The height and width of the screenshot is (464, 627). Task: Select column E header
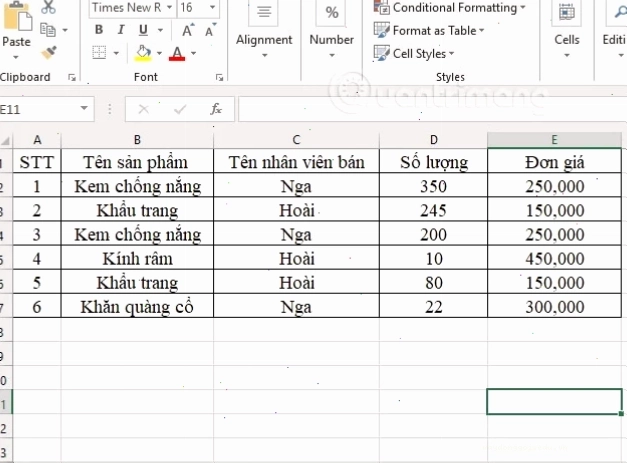[x=554, y=140]
